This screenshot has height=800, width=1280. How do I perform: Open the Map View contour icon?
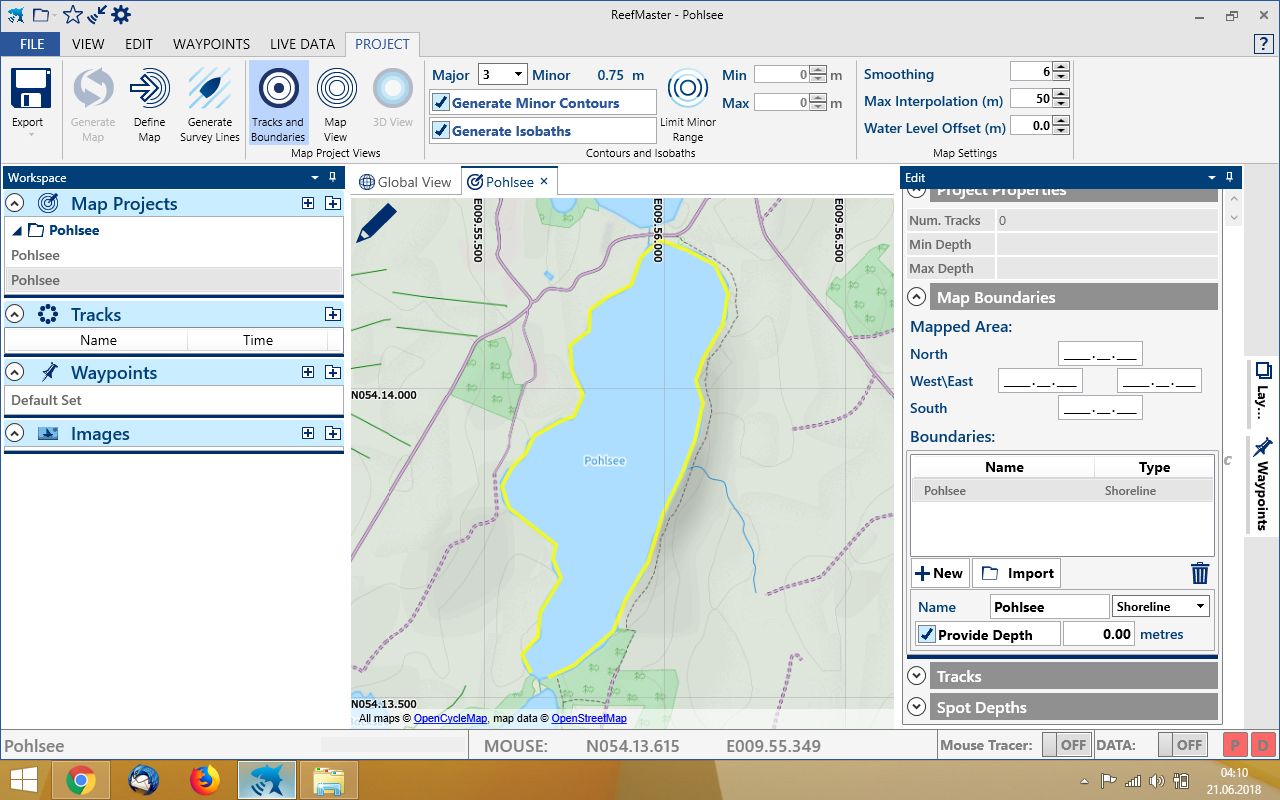(x=336, y=89)
